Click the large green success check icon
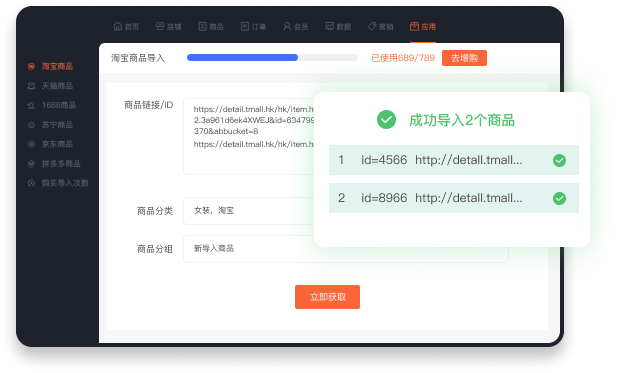 (x=386, y=119)
